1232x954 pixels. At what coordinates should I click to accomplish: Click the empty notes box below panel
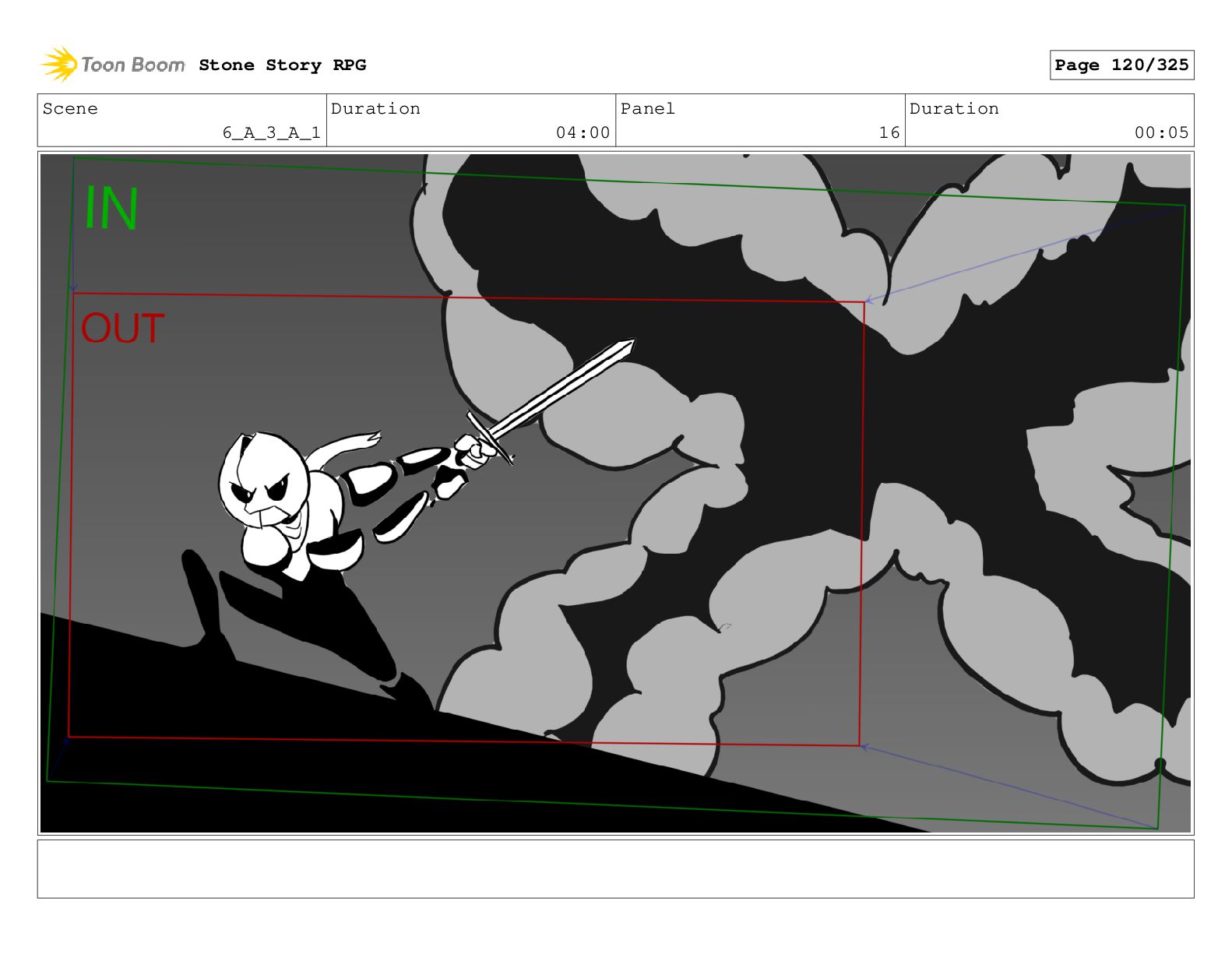615,868
